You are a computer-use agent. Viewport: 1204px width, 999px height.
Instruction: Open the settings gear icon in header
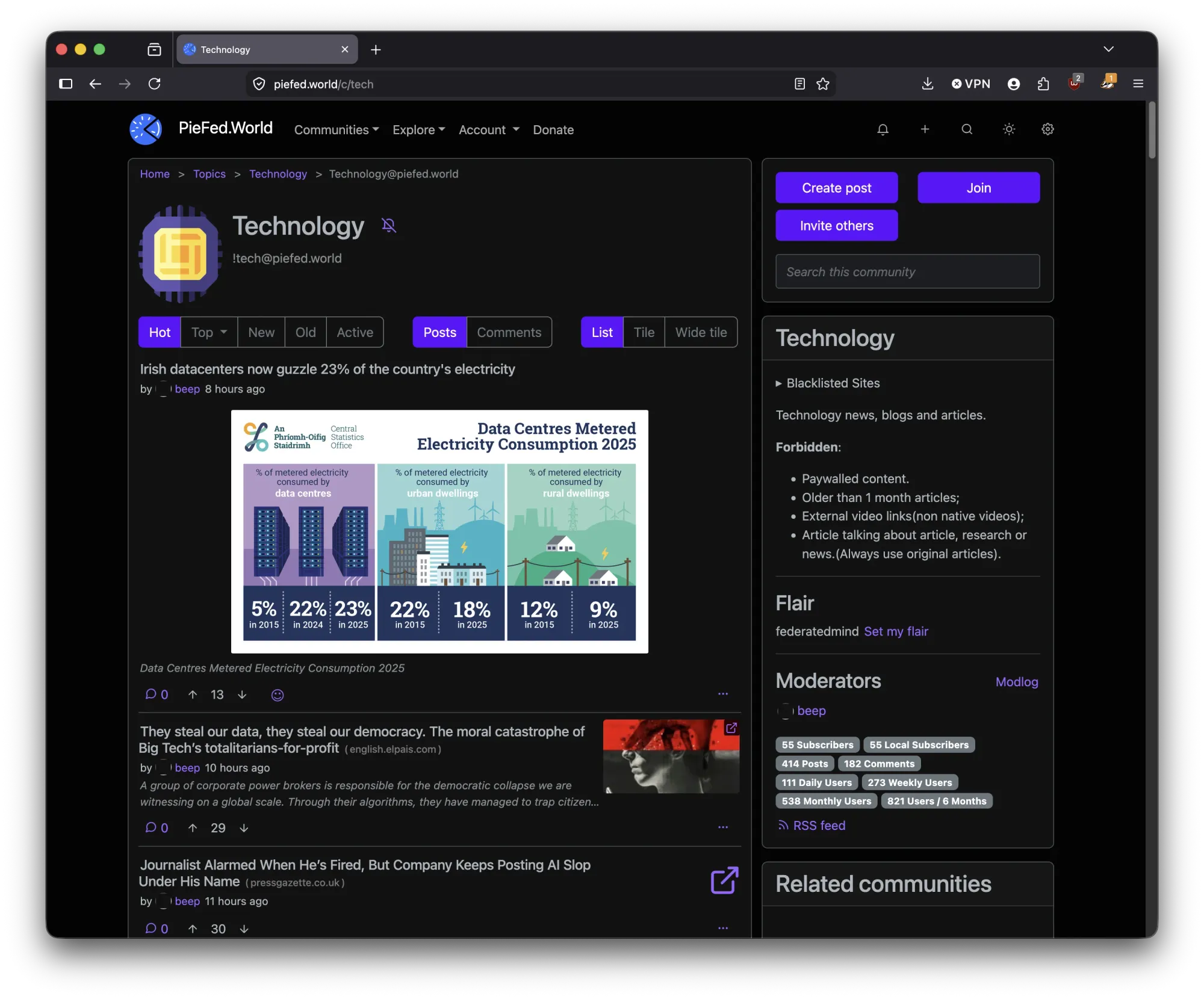coord(1047,129)
